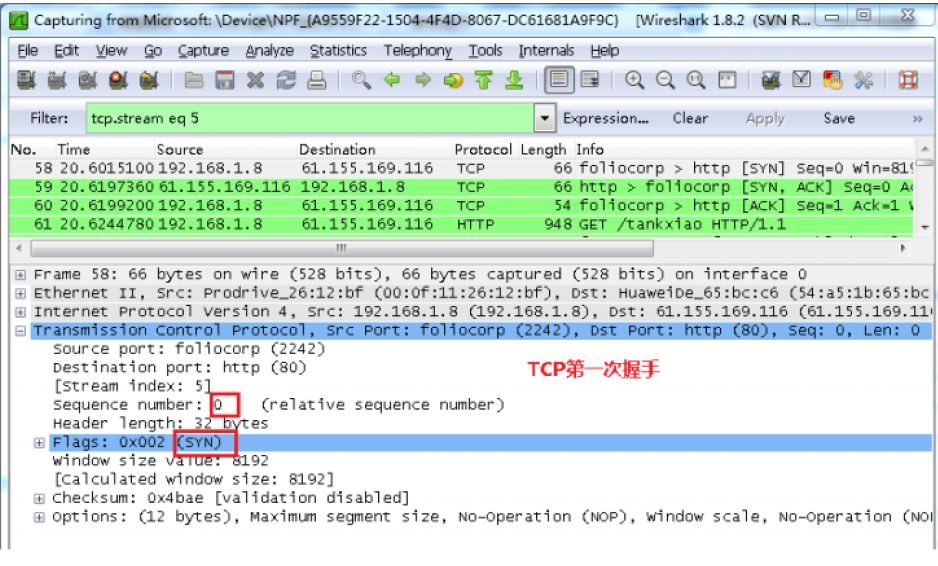Expand Internet Protocol Version 4 node
Image resolution: width=938 pixels, height=566 pixels.
click(20, 312)
